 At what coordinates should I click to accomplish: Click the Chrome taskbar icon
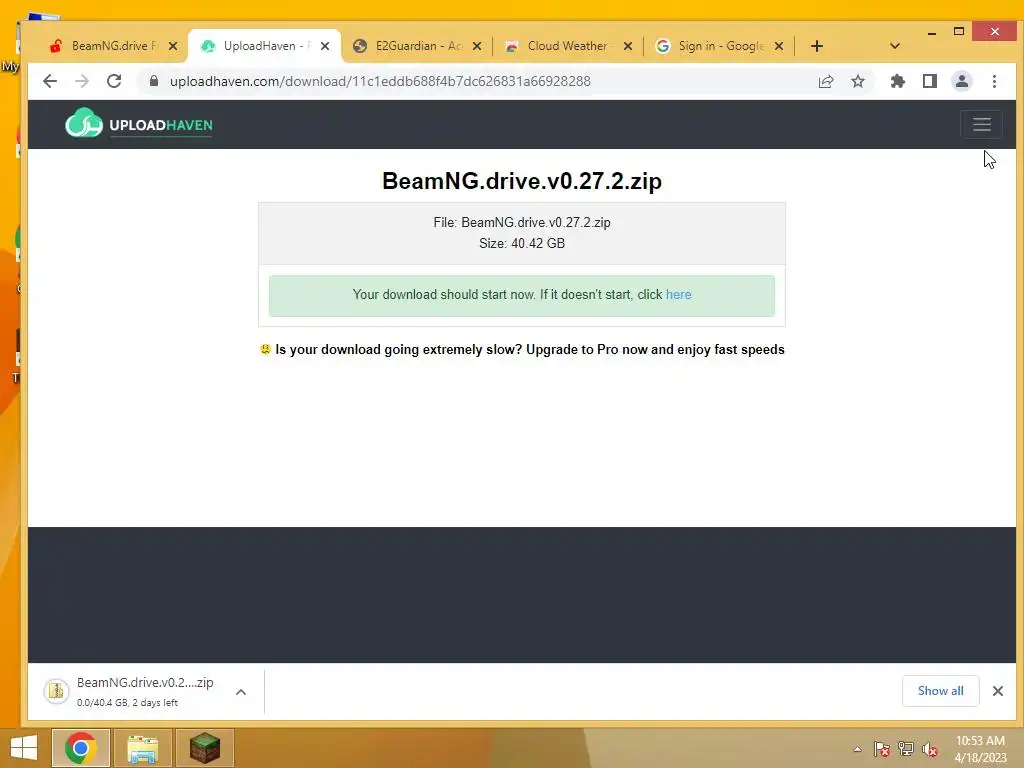[x=81, y=748]
